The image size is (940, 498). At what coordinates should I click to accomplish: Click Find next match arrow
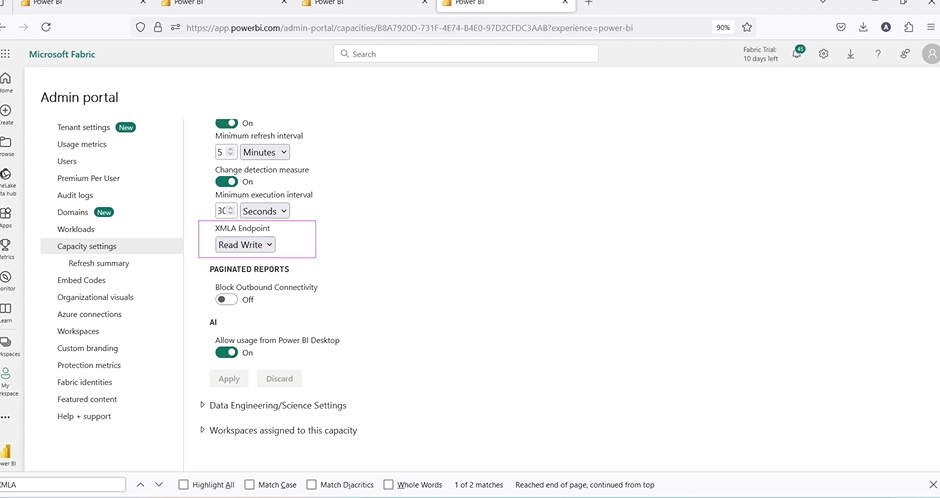tap(159, 484)
